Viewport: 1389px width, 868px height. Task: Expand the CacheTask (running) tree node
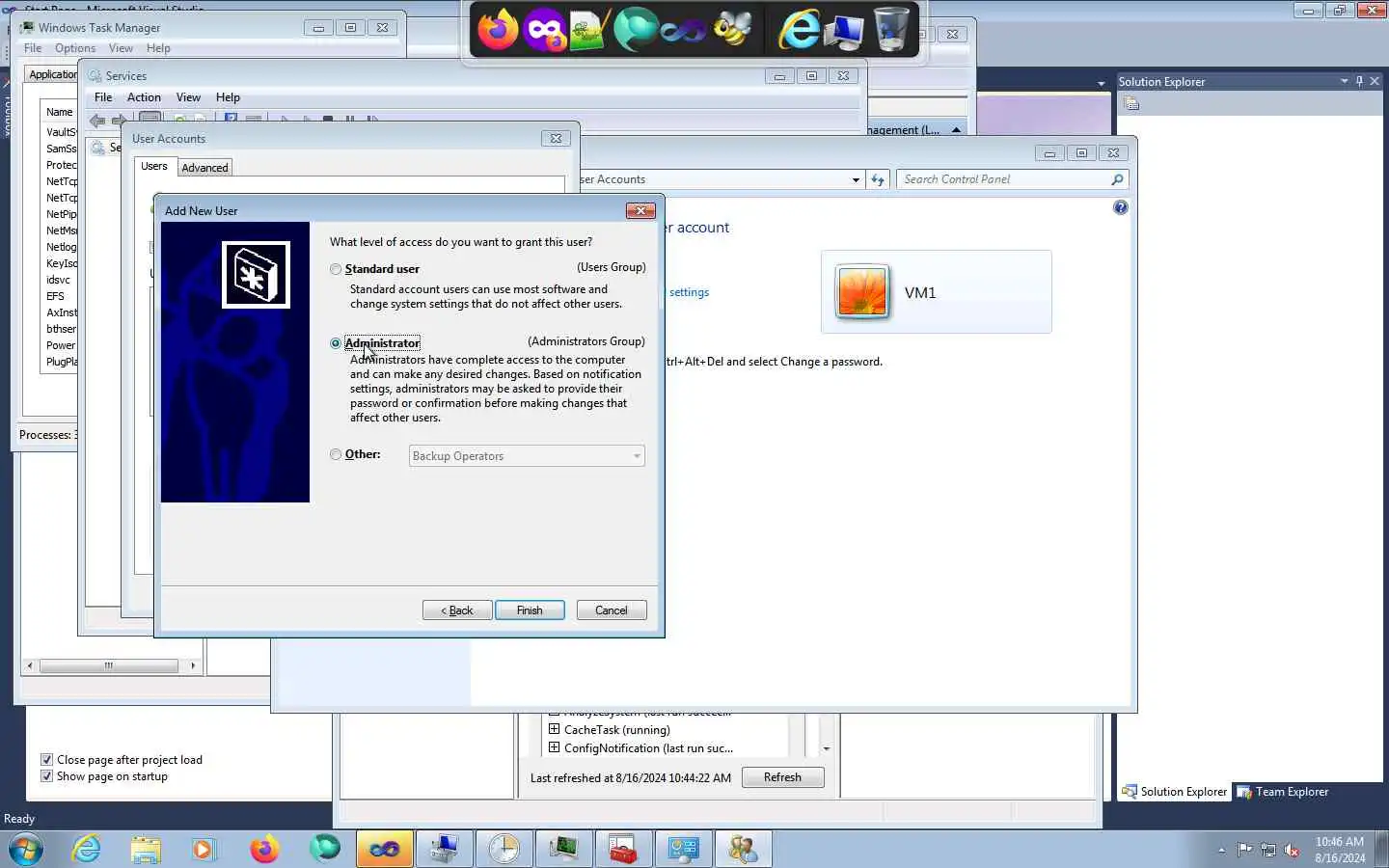(554, 729)
